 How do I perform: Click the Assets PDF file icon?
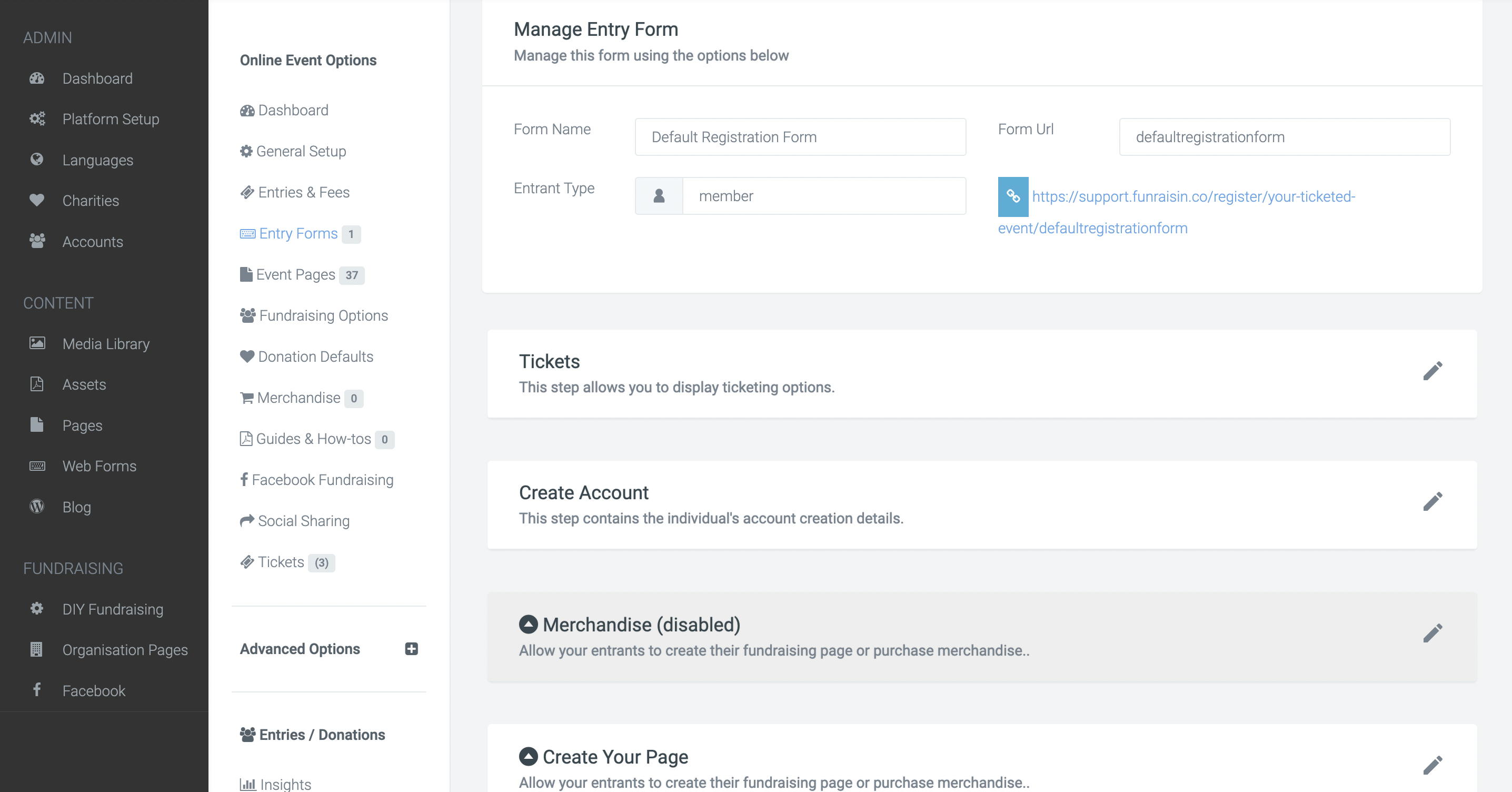[x=37, y=384]
